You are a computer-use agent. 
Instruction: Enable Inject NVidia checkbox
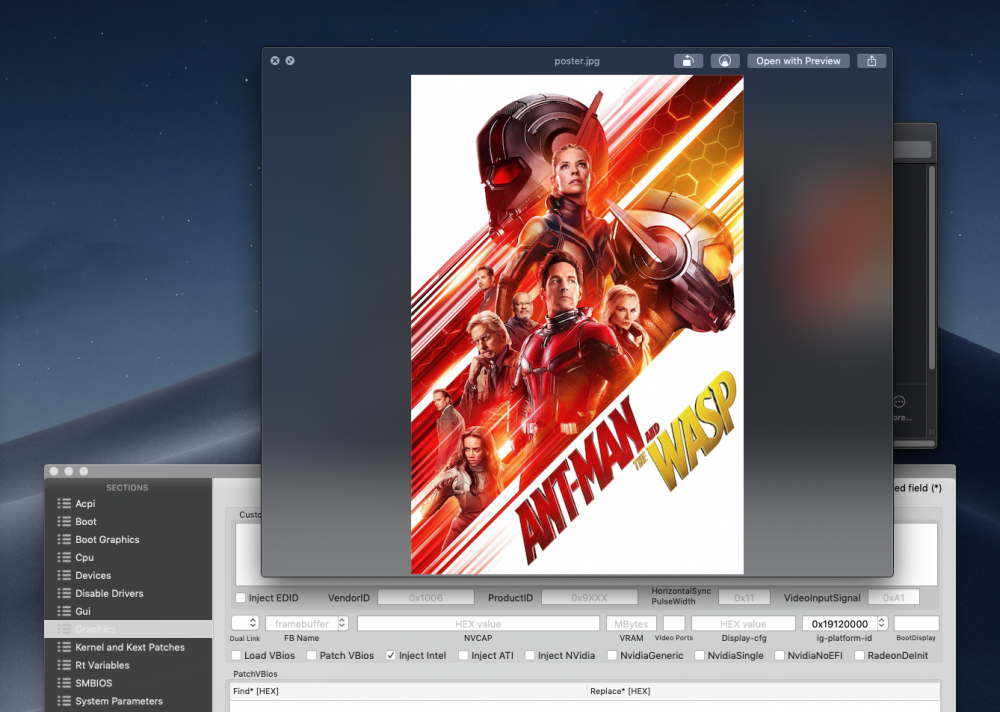pyautogui.click(x=530, y=655)
